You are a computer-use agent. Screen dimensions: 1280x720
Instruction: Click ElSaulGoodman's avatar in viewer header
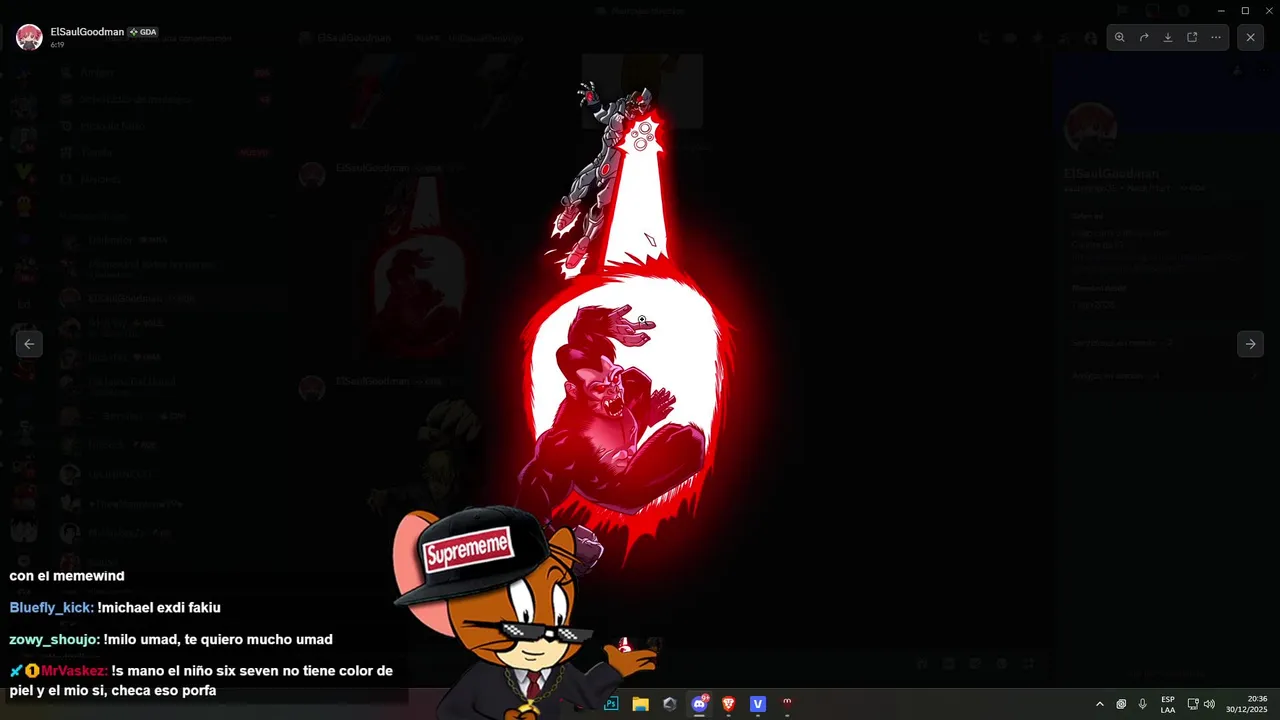coord(29,37)
